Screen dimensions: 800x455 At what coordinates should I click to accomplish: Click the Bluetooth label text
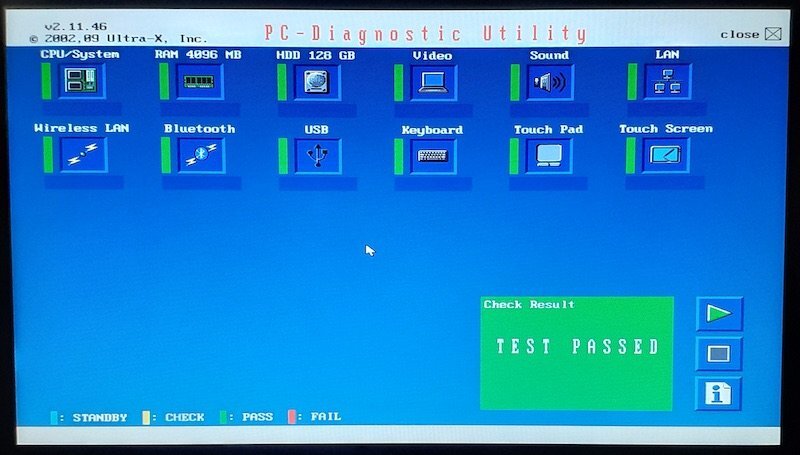tap(199, 129)
